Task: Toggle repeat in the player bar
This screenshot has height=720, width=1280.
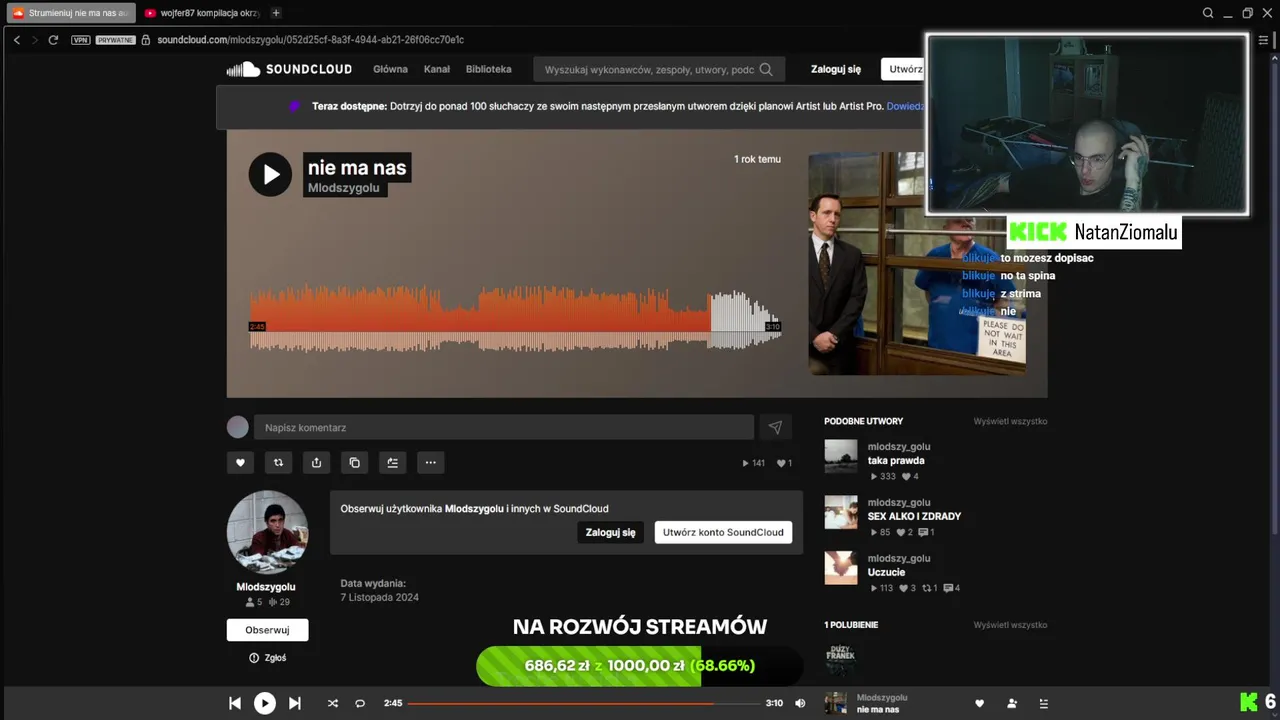Action: pyautogui.click(x=360, y=703)
